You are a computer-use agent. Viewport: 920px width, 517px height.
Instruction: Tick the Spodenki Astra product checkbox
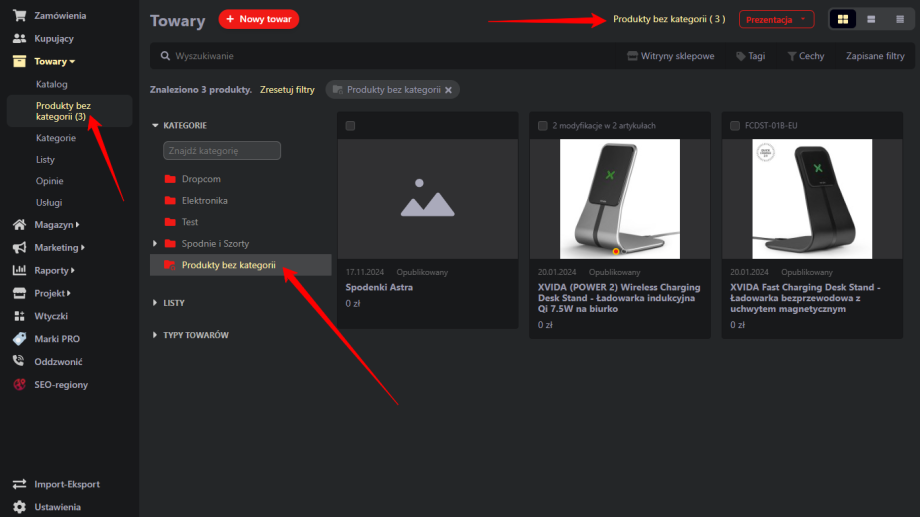point(350,126)
